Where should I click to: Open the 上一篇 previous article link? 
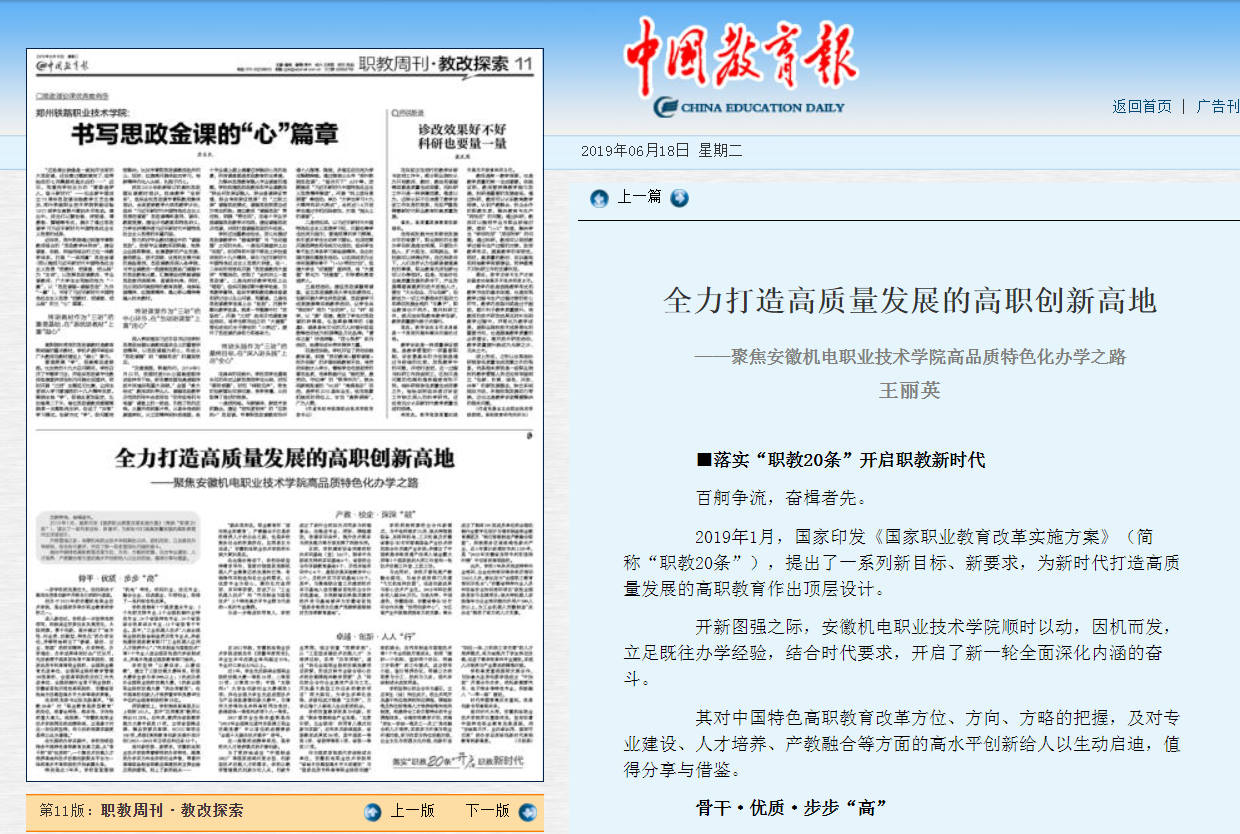(639, 197)
